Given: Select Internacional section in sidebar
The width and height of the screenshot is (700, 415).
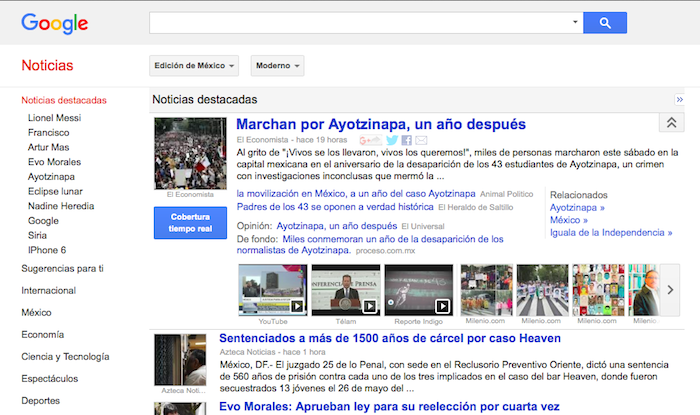Looking at the screenshot, I should click(x=48, y=290).
